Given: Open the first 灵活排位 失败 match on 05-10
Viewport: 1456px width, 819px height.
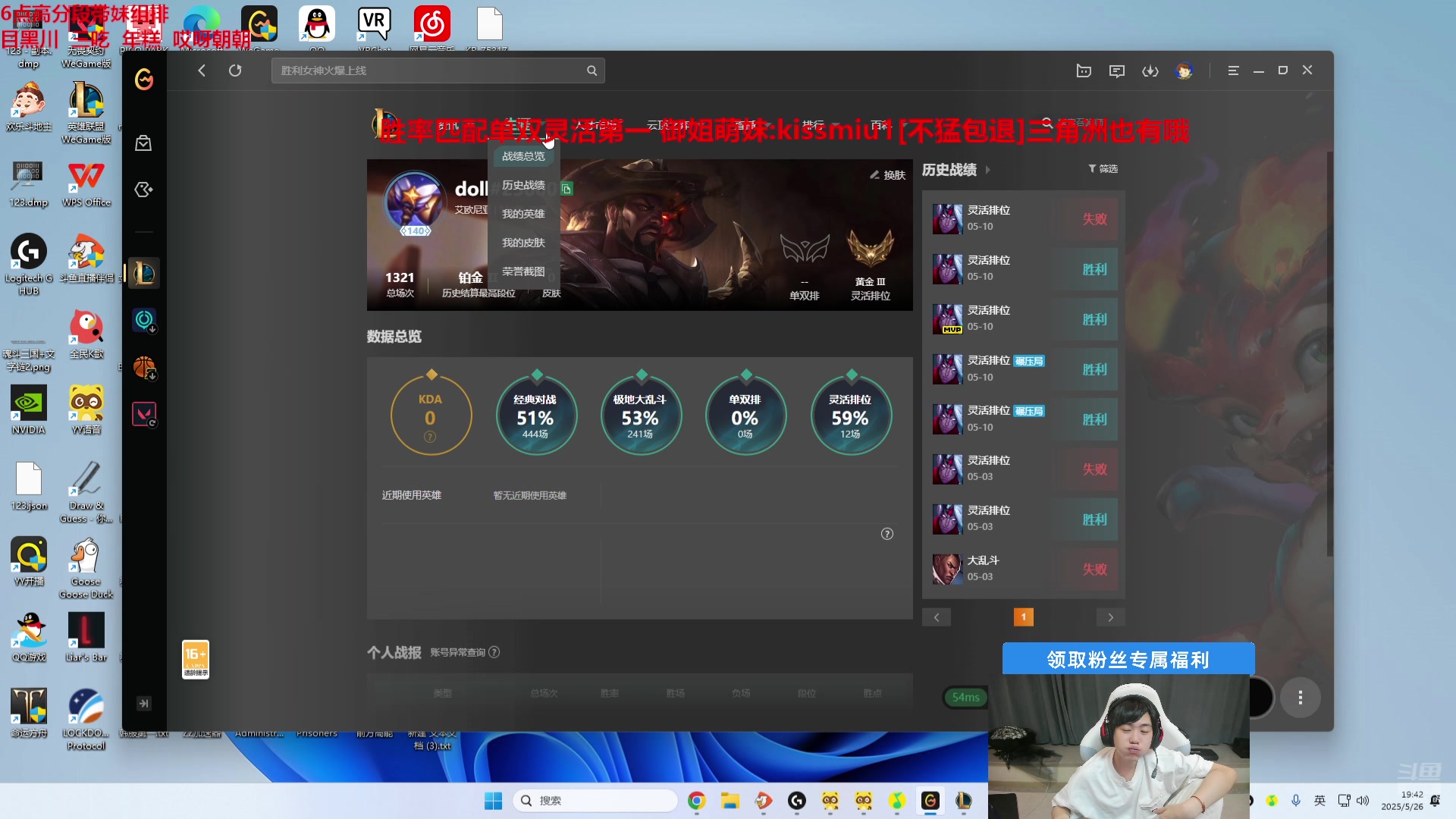Looking at the screenshot, I should click(x=1024, y=218).
